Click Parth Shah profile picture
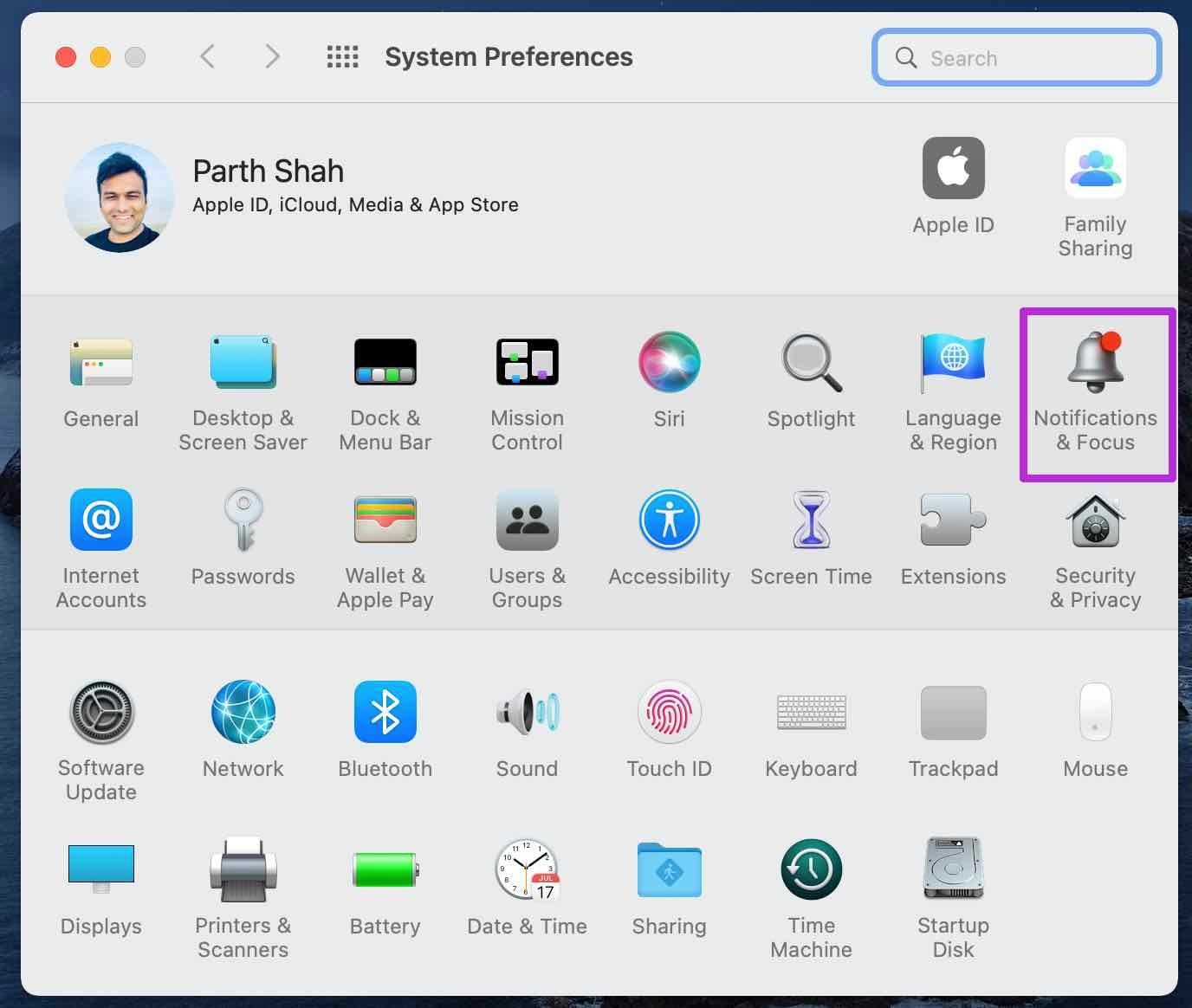The image size is (1192, 1008). point(120,197)
